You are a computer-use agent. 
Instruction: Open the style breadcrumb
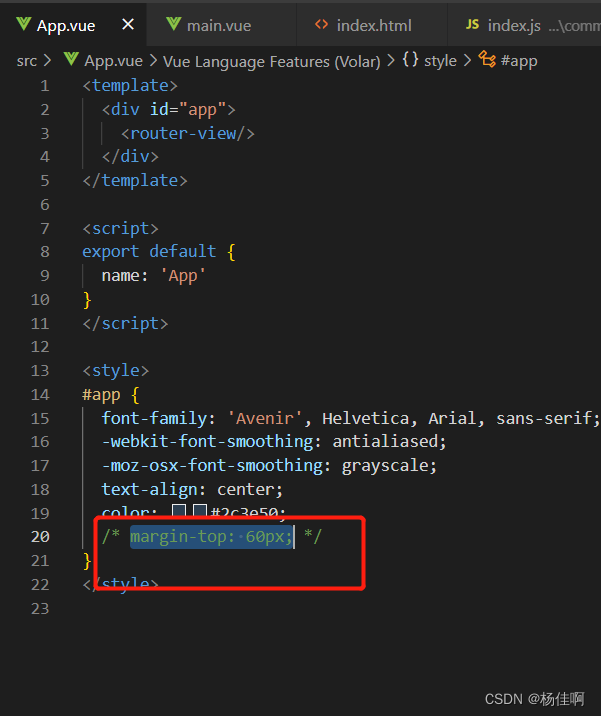(440, 61)
